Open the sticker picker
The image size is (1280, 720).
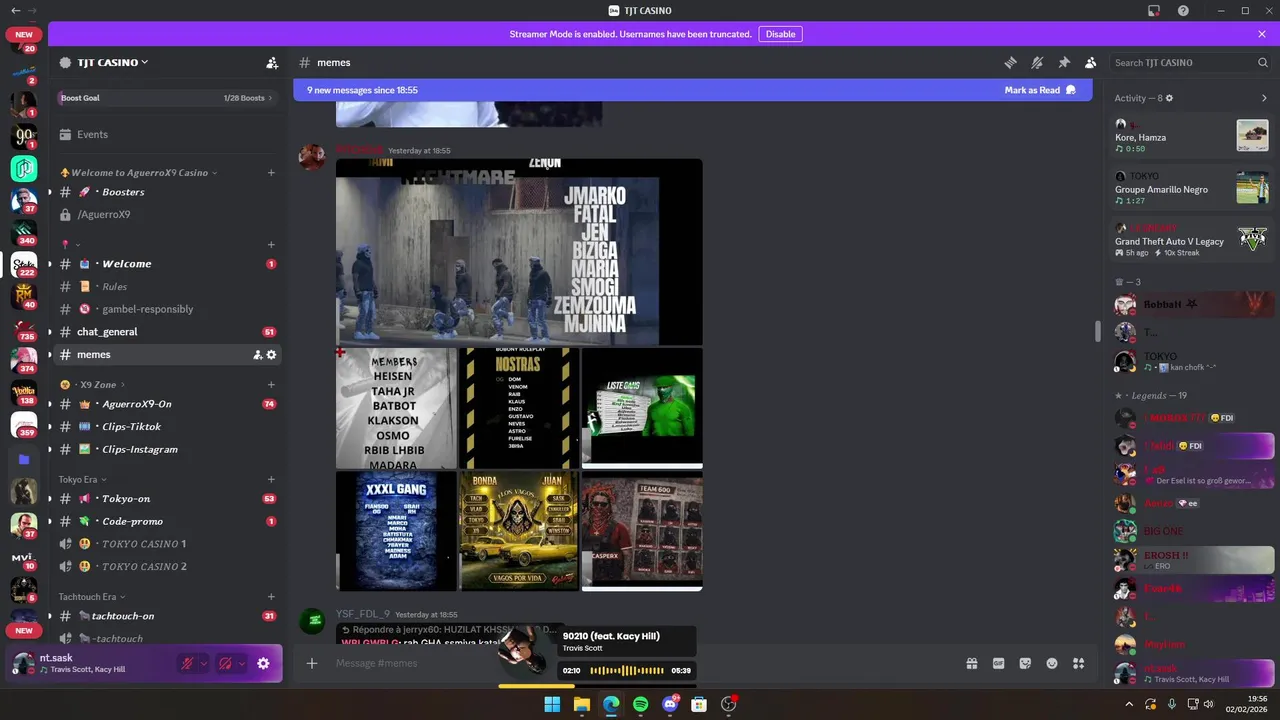[x=1025, y=663]
